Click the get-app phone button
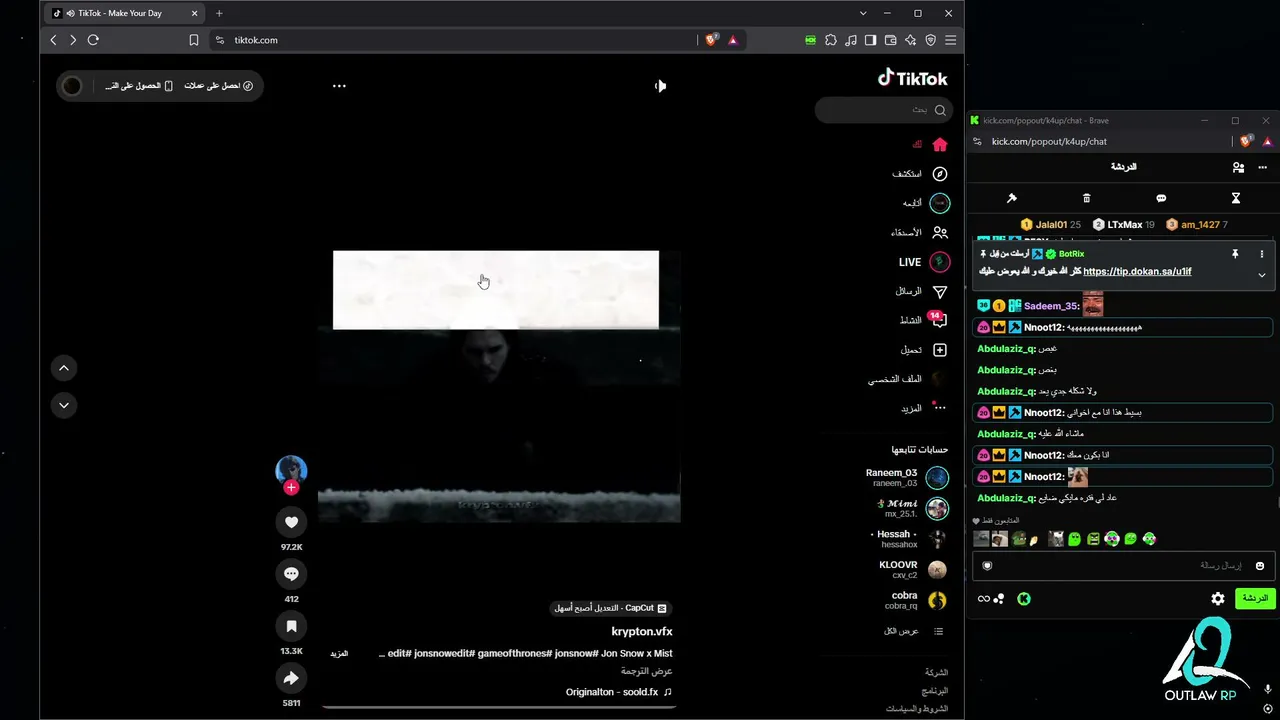Image resolution: width=1280 pixels, height=720 pixels. (x=139, y=86)
